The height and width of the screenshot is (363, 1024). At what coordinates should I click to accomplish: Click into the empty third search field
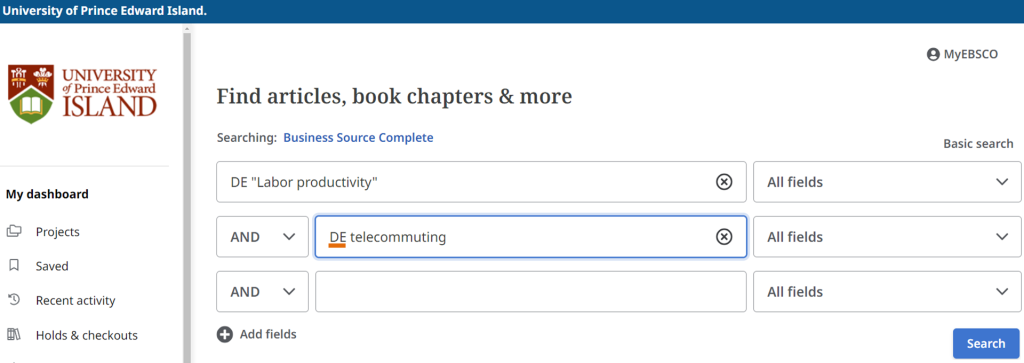[531, 292]
